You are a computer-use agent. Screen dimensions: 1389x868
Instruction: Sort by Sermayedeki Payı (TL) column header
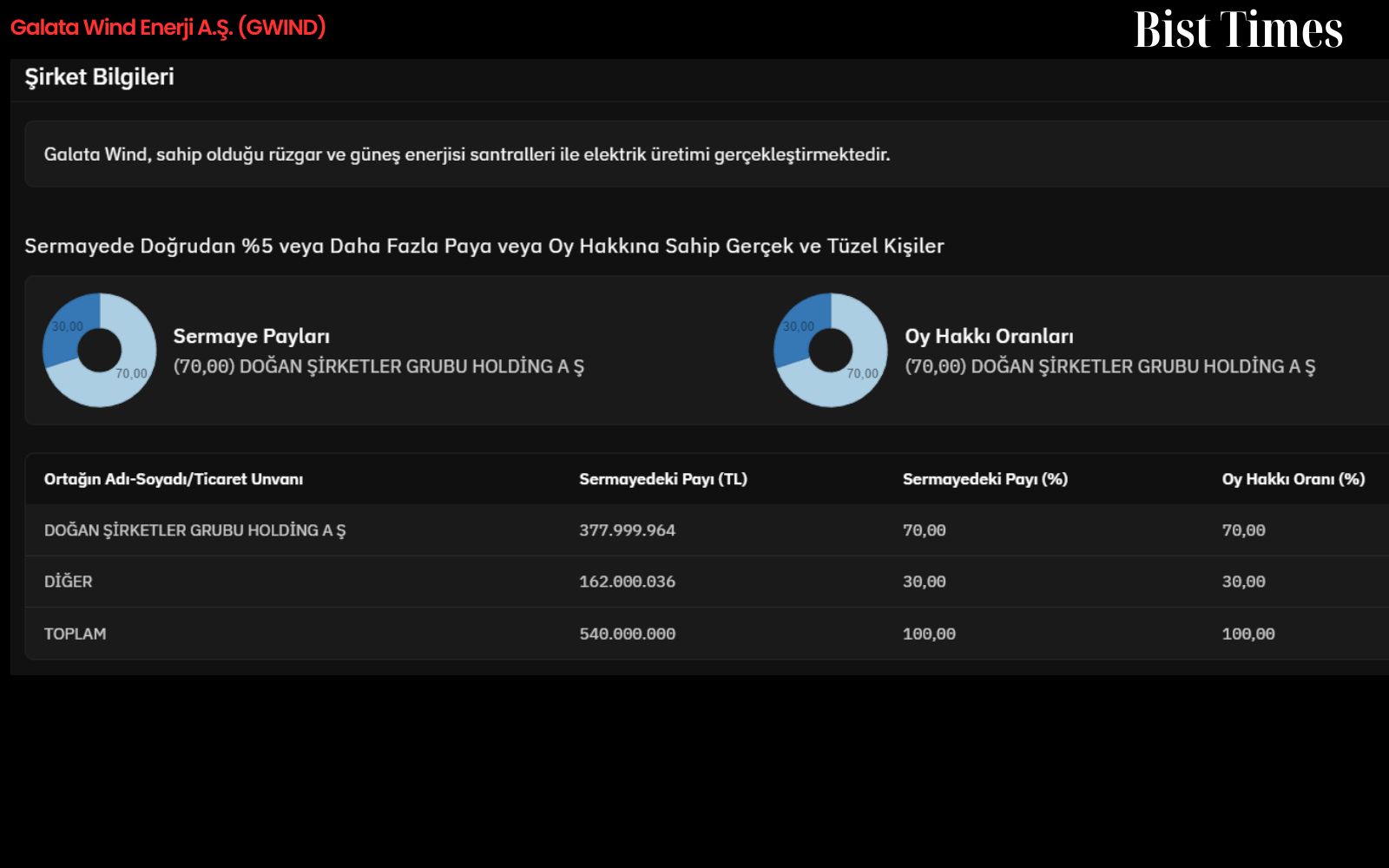pyautogui.click(x=663, y=479)
